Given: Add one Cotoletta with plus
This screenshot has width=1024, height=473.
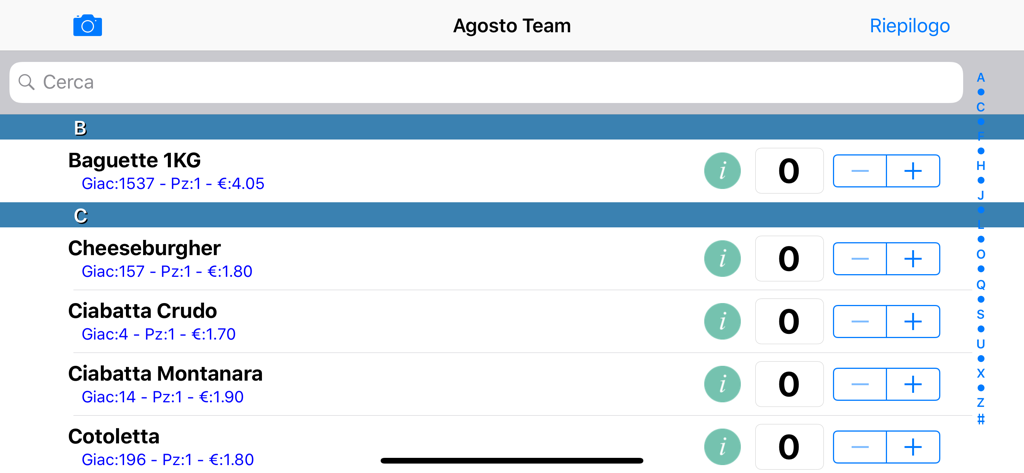Looking at the screenshot, I should click(x=913, y=447).
